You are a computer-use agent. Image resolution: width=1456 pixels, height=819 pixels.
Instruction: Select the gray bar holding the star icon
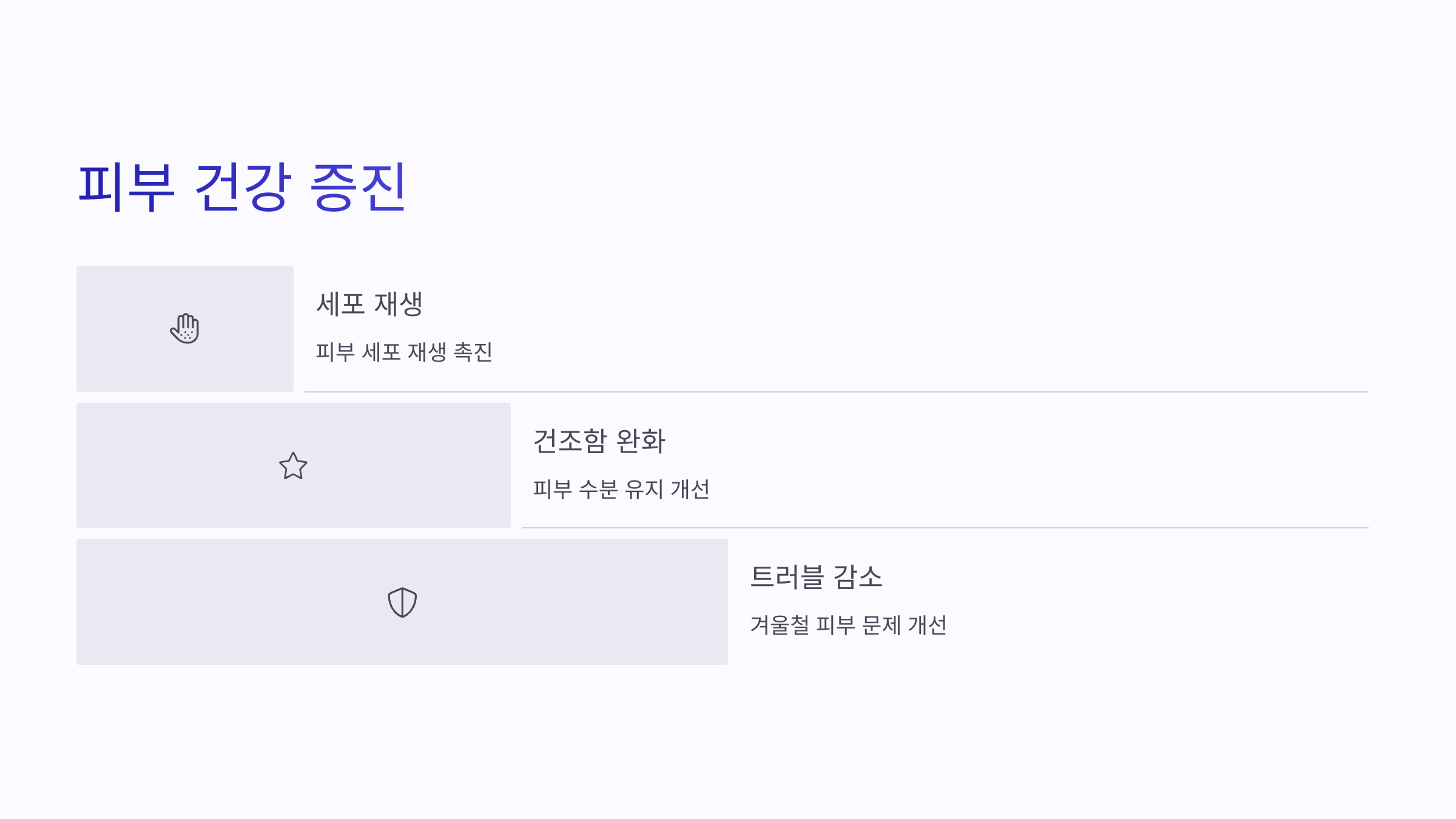click(294, 465)
